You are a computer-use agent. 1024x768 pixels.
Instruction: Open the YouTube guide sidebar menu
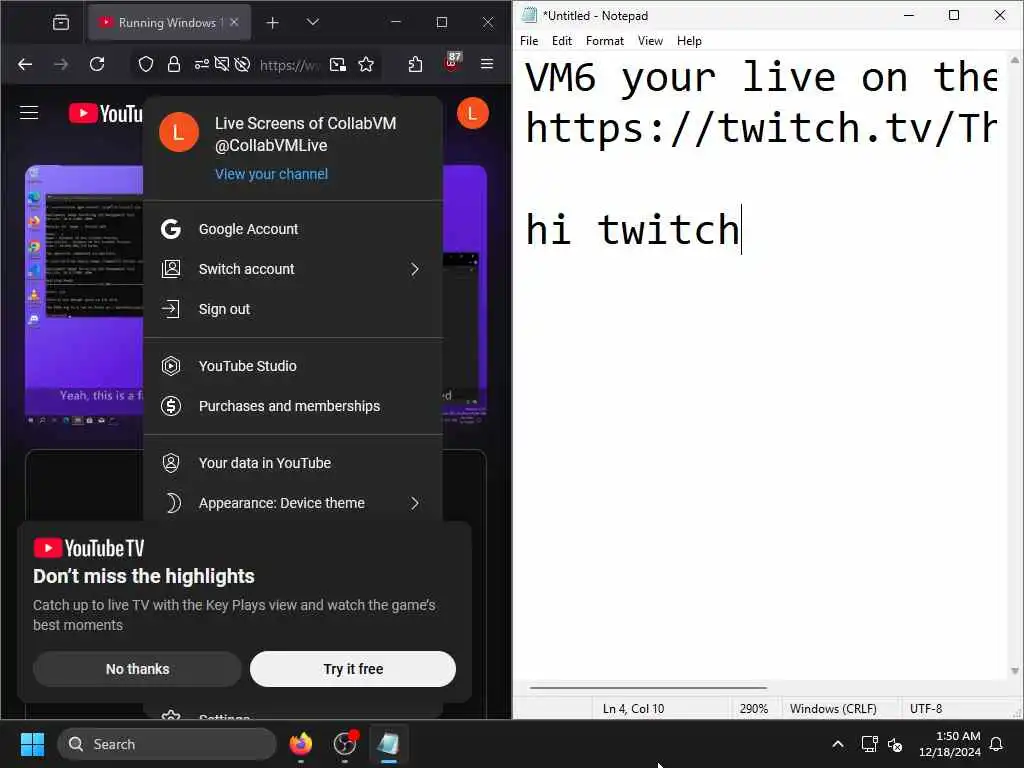[x=29, y=113]
